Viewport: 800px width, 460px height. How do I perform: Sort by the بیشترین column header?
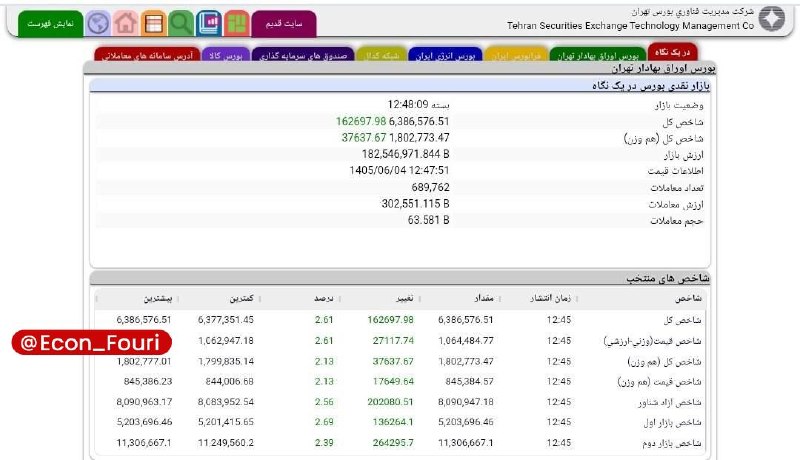tap(158, 298)
